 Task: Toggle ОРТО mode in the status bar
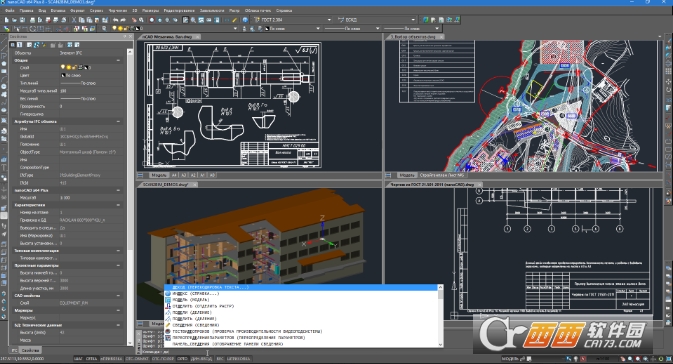point(182,358)
